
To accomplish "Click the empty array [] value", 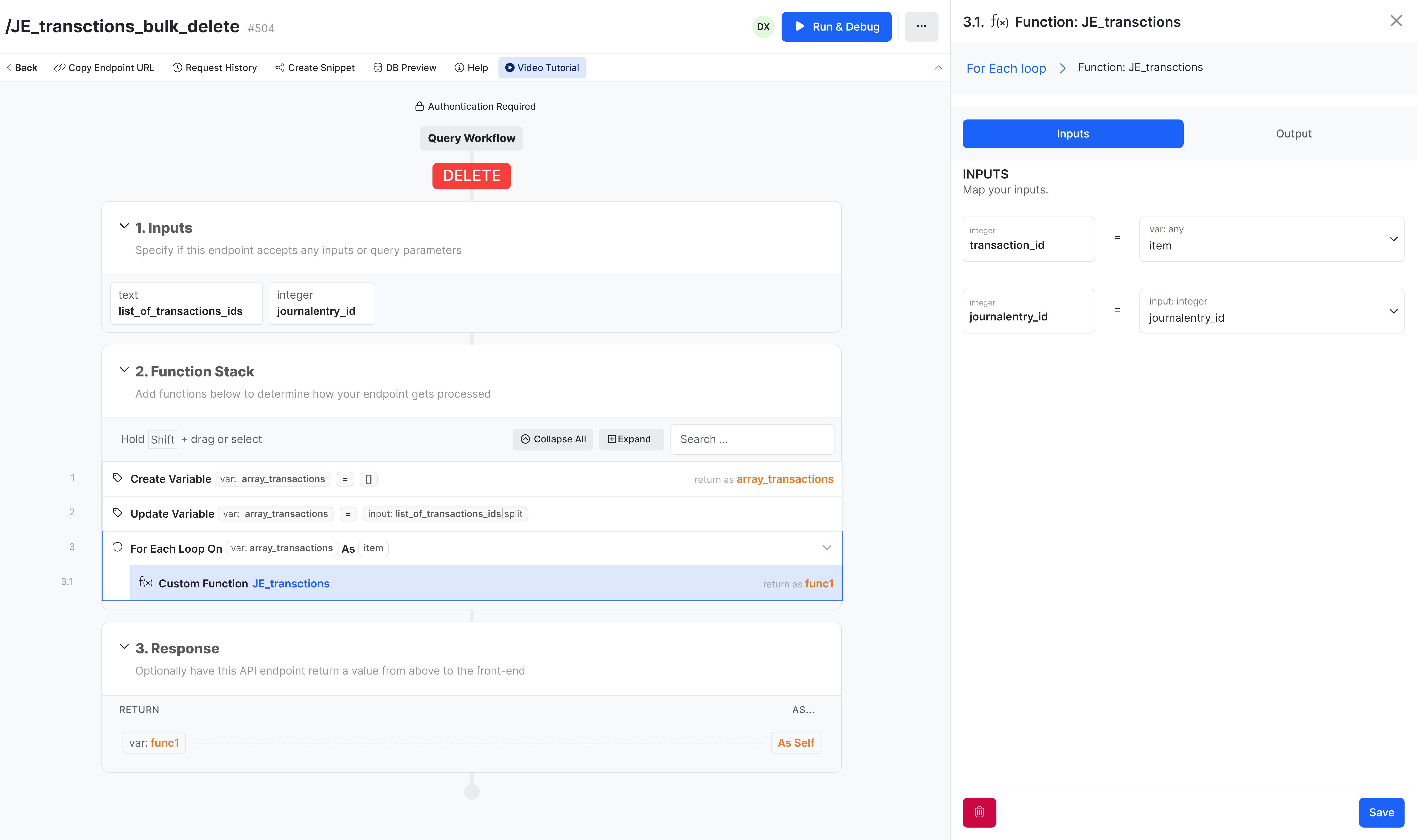I will [x=369, y=479].
